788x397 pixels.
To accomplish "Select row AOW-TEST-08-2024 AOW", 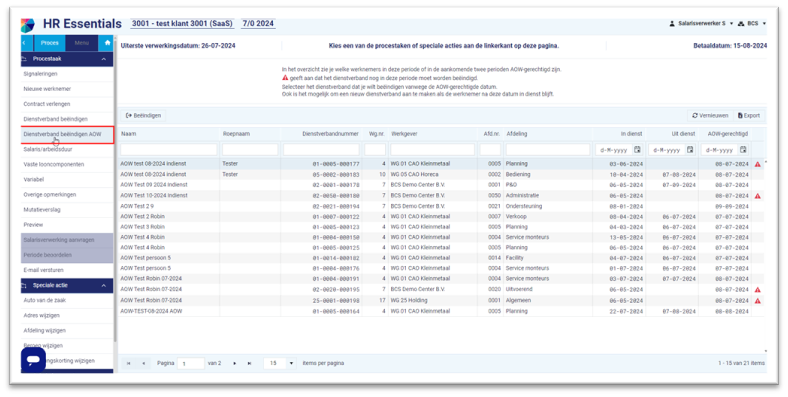I will coord(441,311).
